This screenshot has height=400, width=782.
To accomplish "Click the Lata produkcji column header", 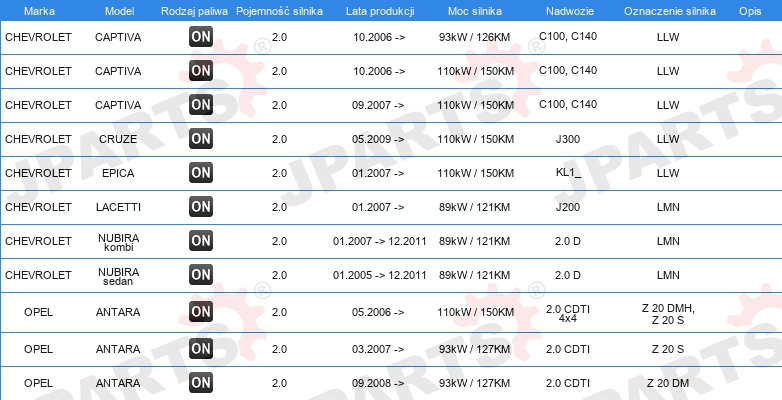I will pos(380,11).
